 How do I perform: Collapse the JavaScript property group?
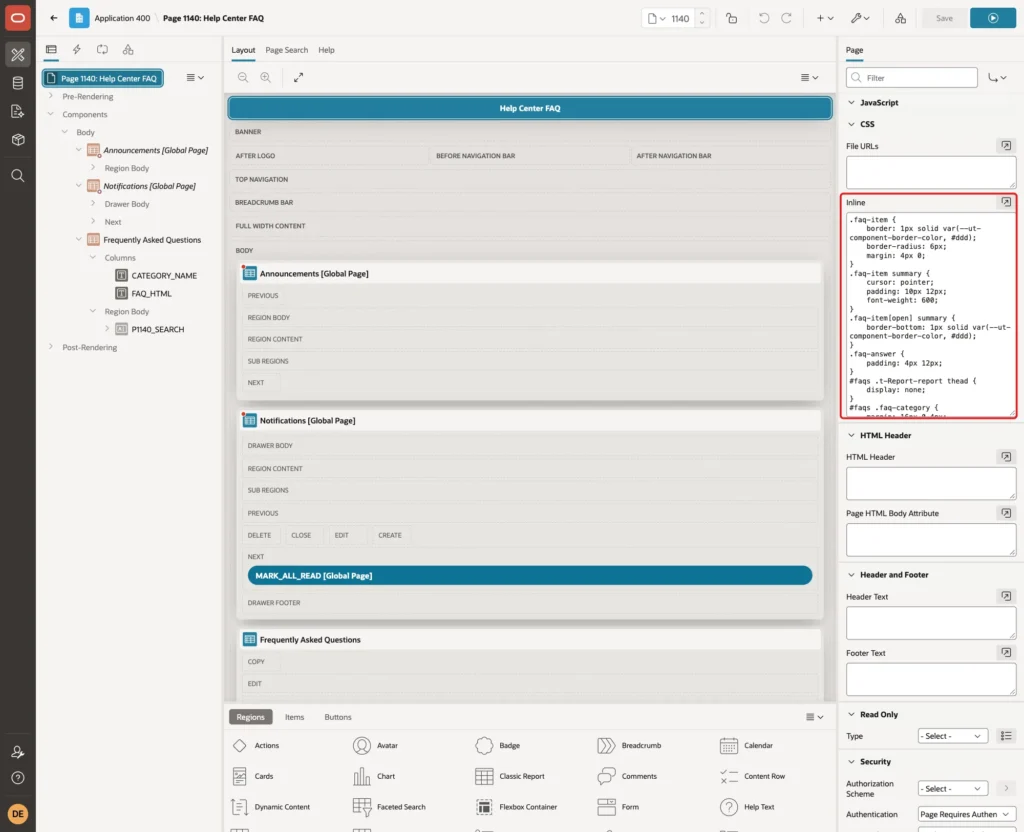pyautogui.click(x=851, y=103)
